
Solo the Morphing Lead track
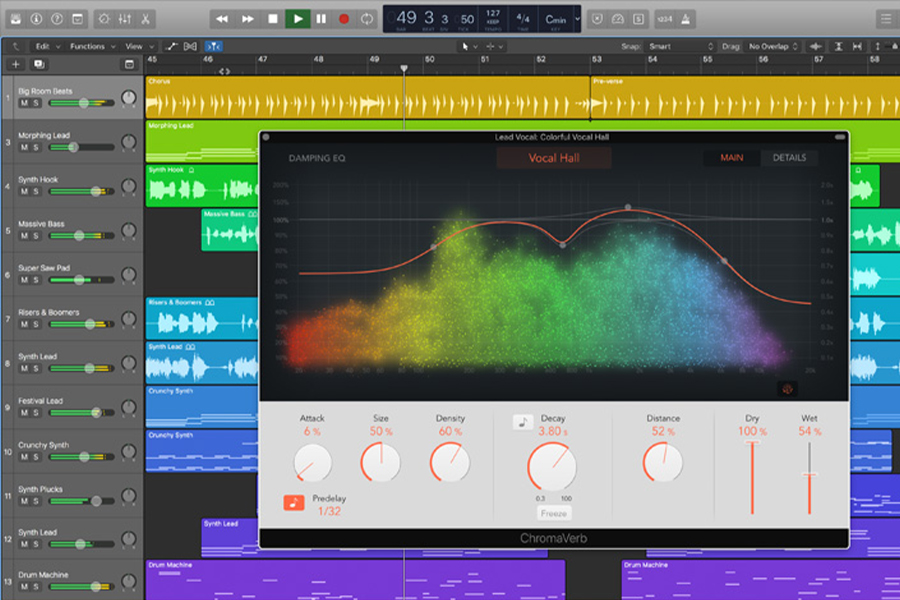point(36,148)
